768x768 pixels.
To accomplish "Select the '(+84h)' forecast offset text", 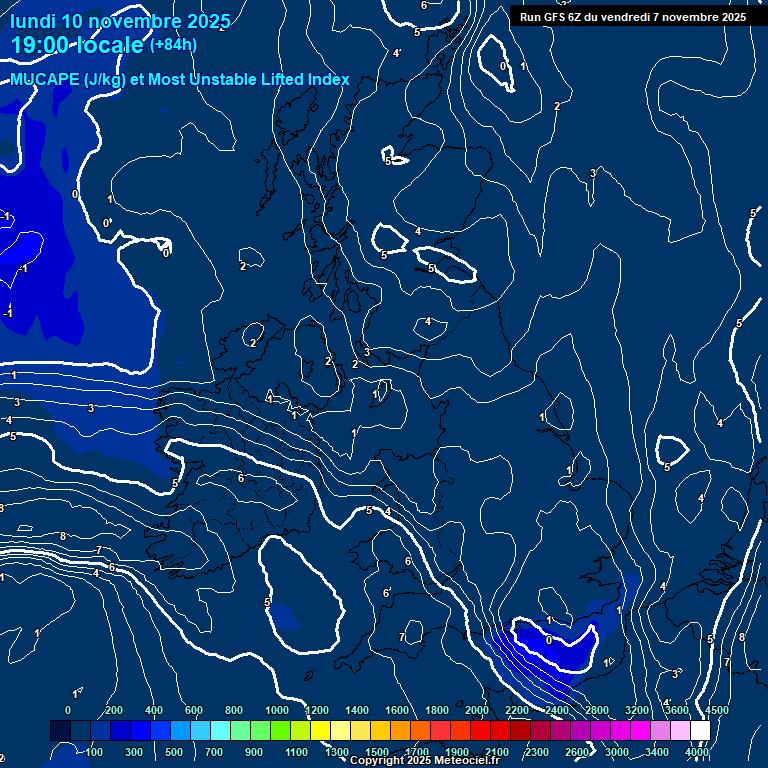I will (173, 45).
